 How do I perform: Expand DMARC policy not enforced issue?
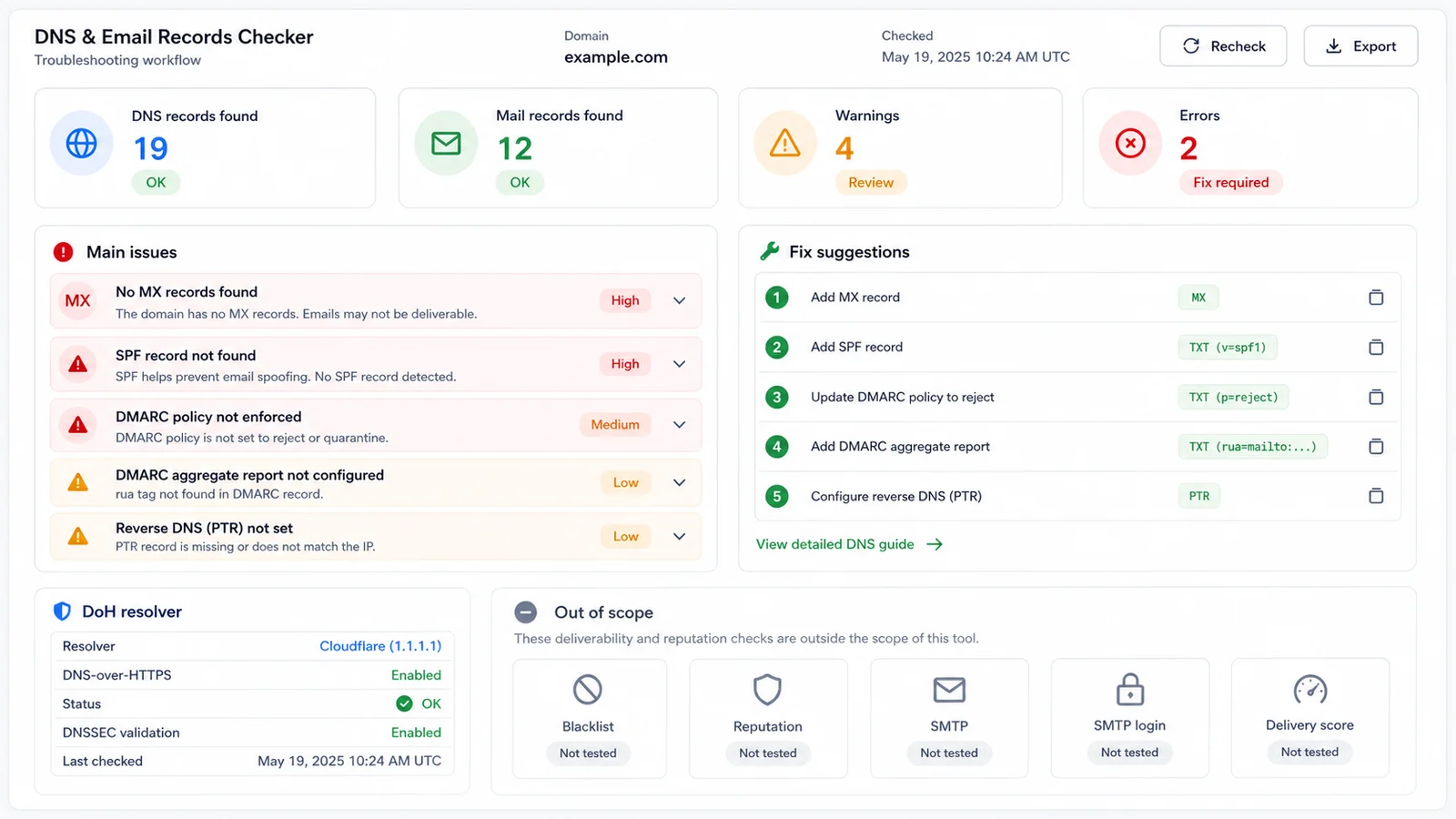(x=679, y=425)
